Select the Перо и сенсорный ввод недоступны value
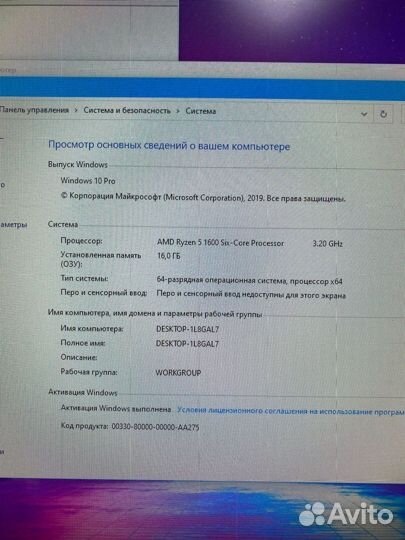This screenshot has width=405, height=540. click(x=251, y=295)
